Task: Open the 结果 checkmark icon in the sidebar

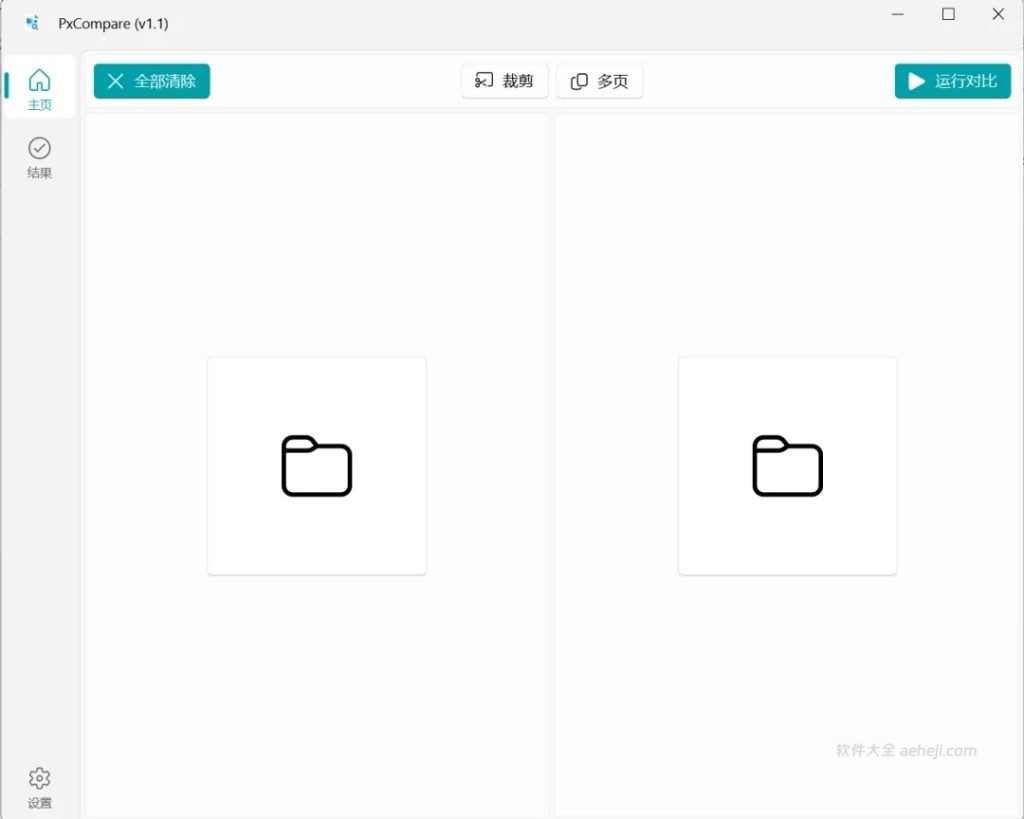Action: pos(40,147)
